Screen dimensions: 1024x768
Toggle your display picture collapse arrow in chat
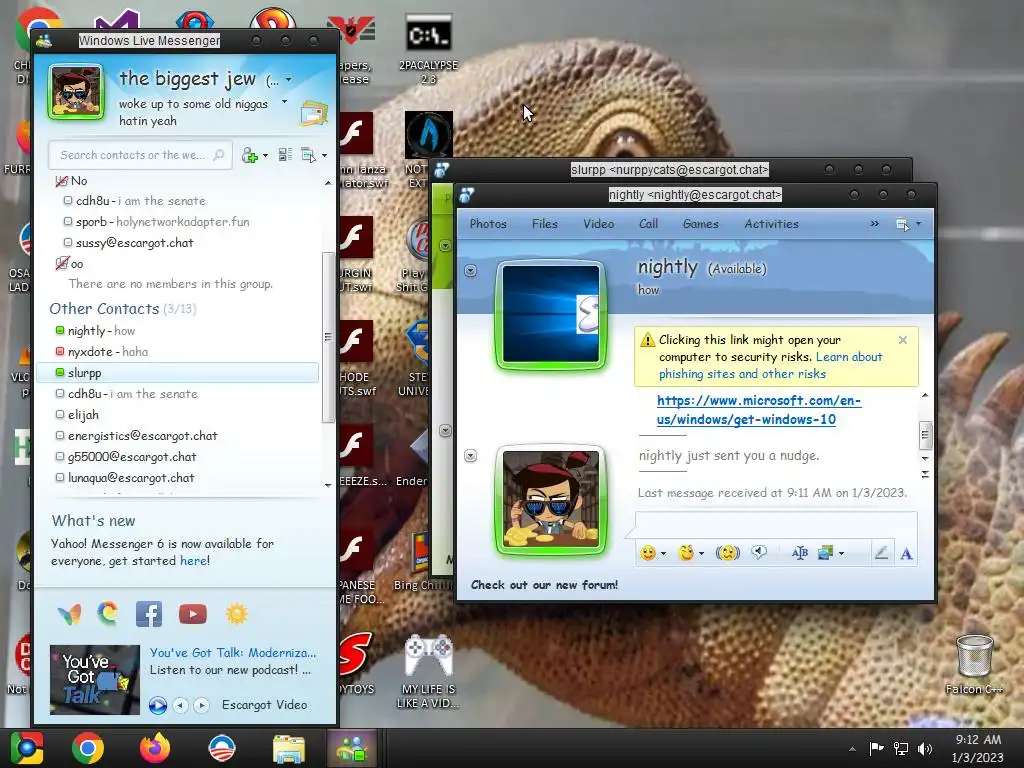470,456
